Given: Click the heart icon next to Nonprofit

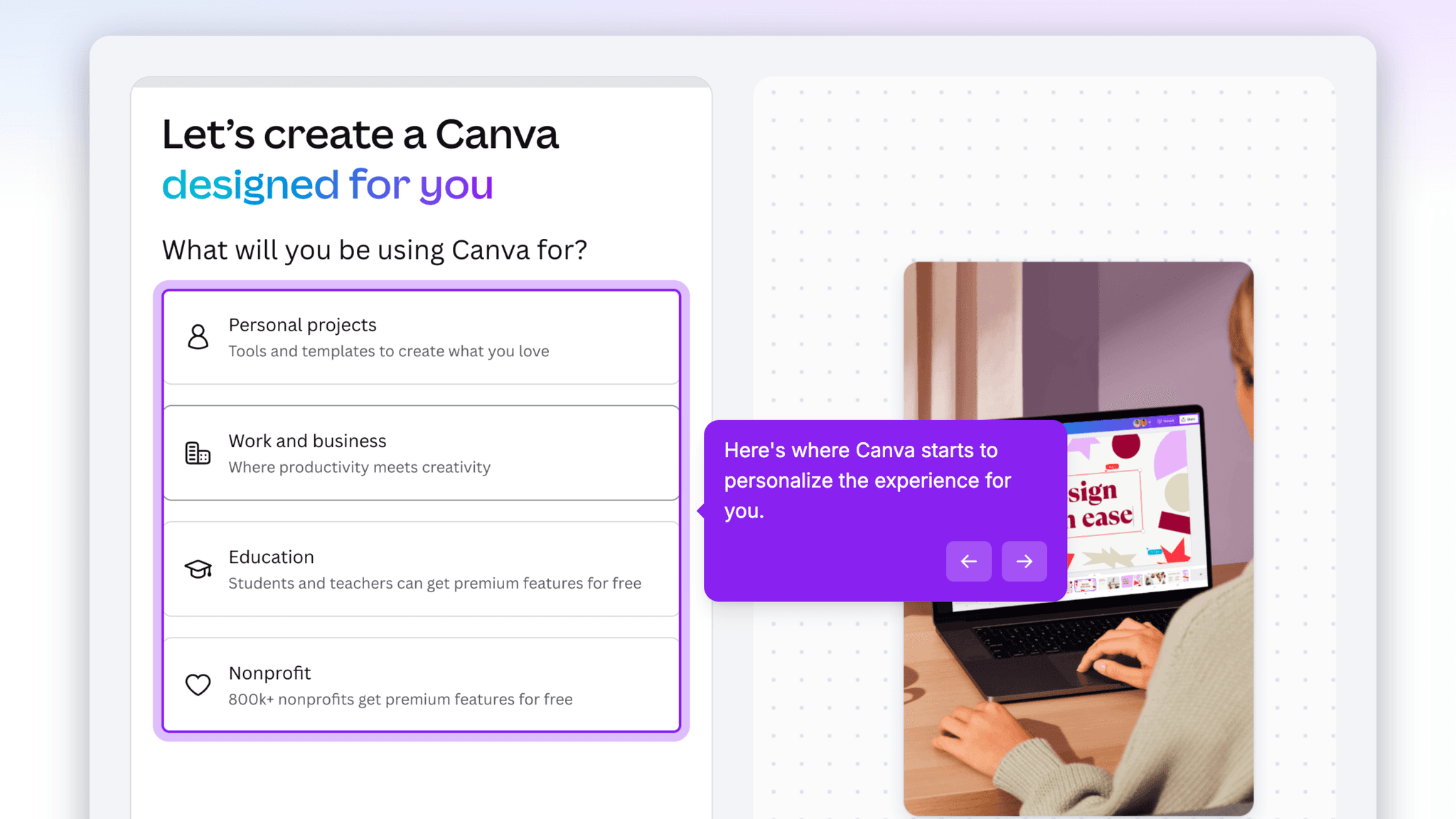Looking at the screenshot, I should 198,685.
